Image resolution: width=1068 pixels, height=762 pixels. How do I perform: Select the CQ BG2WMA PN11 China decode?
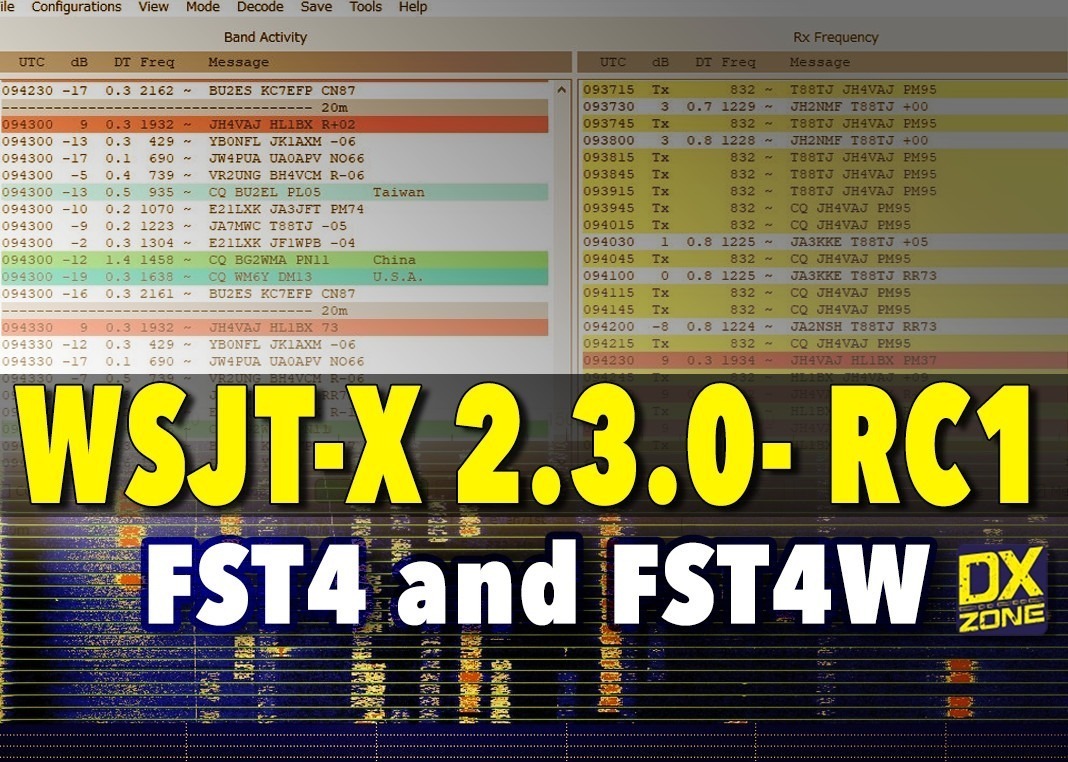274,260
